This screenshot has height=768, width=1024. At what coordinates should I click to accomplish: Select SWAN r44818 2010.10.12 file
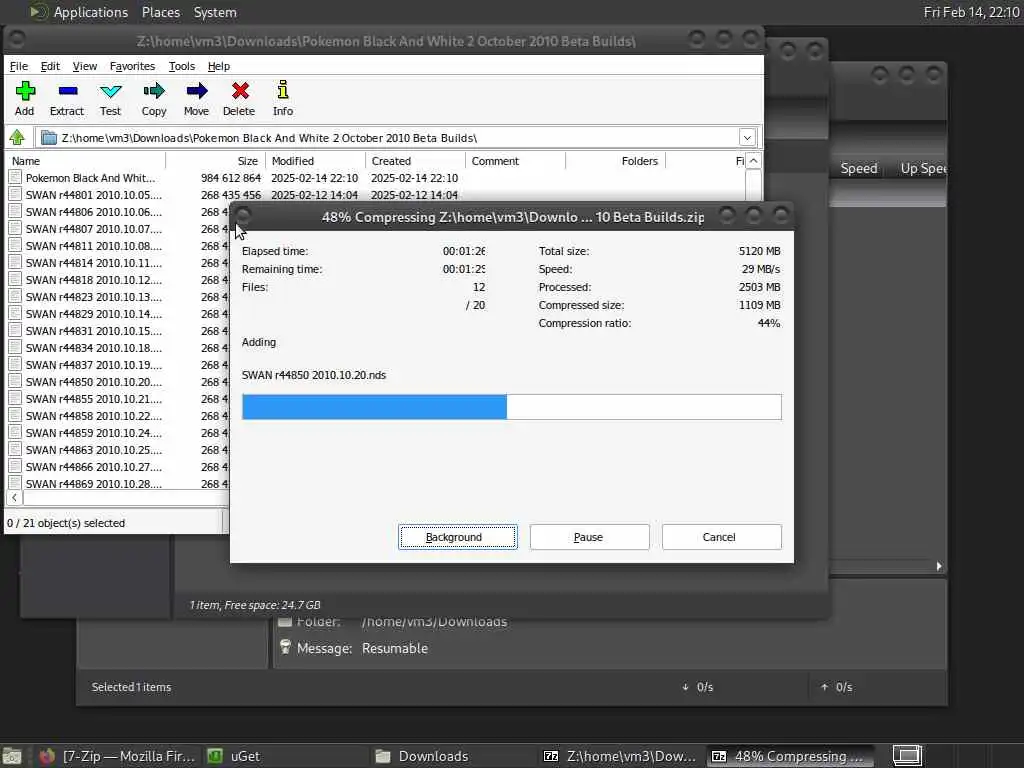(x=93, y=280)
